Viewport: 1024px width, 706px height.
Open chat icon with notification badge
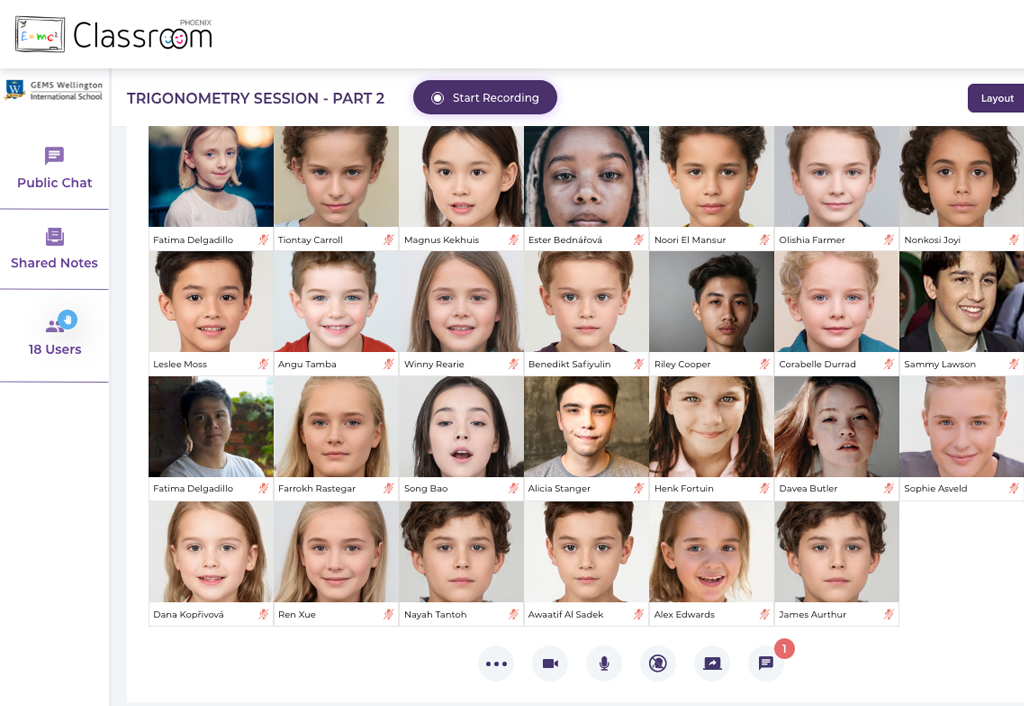[x=766, y=664]
